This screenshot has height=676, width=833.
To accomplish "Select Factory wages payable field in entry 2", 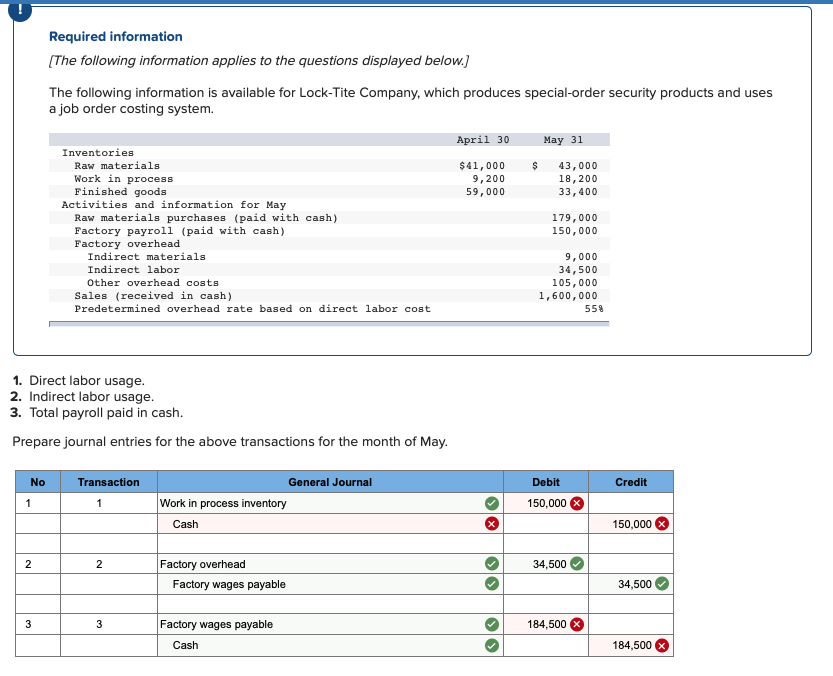I will pyautogui.click(x=330, y=584).
